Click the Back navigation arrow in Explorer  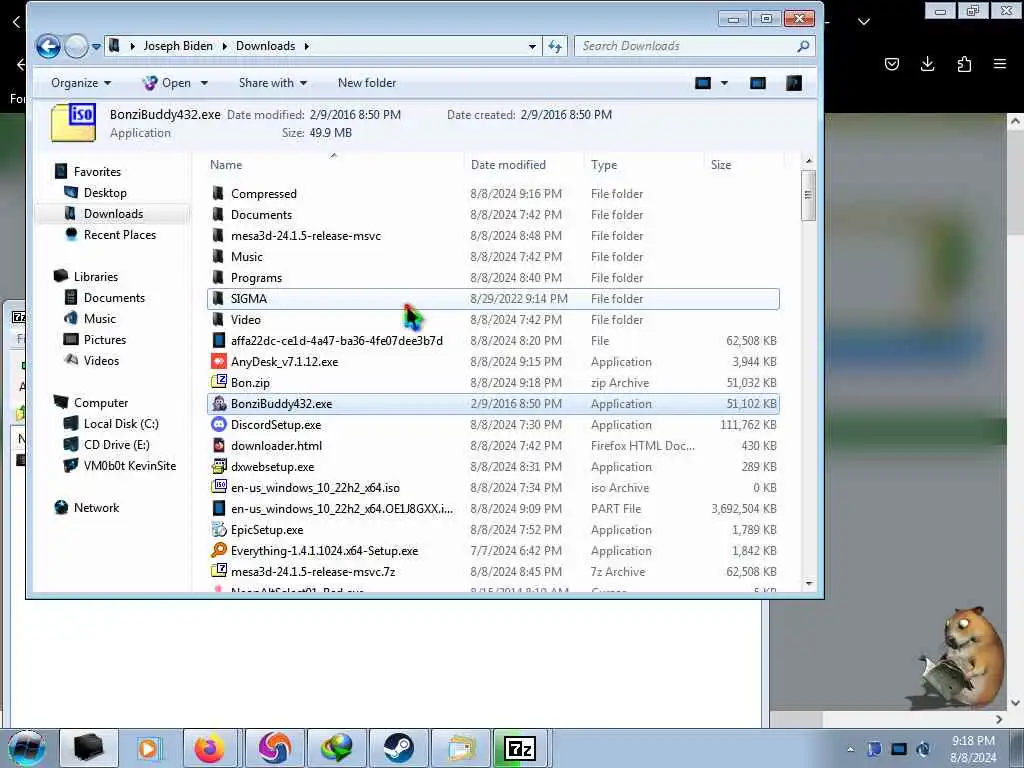point(48,46)
